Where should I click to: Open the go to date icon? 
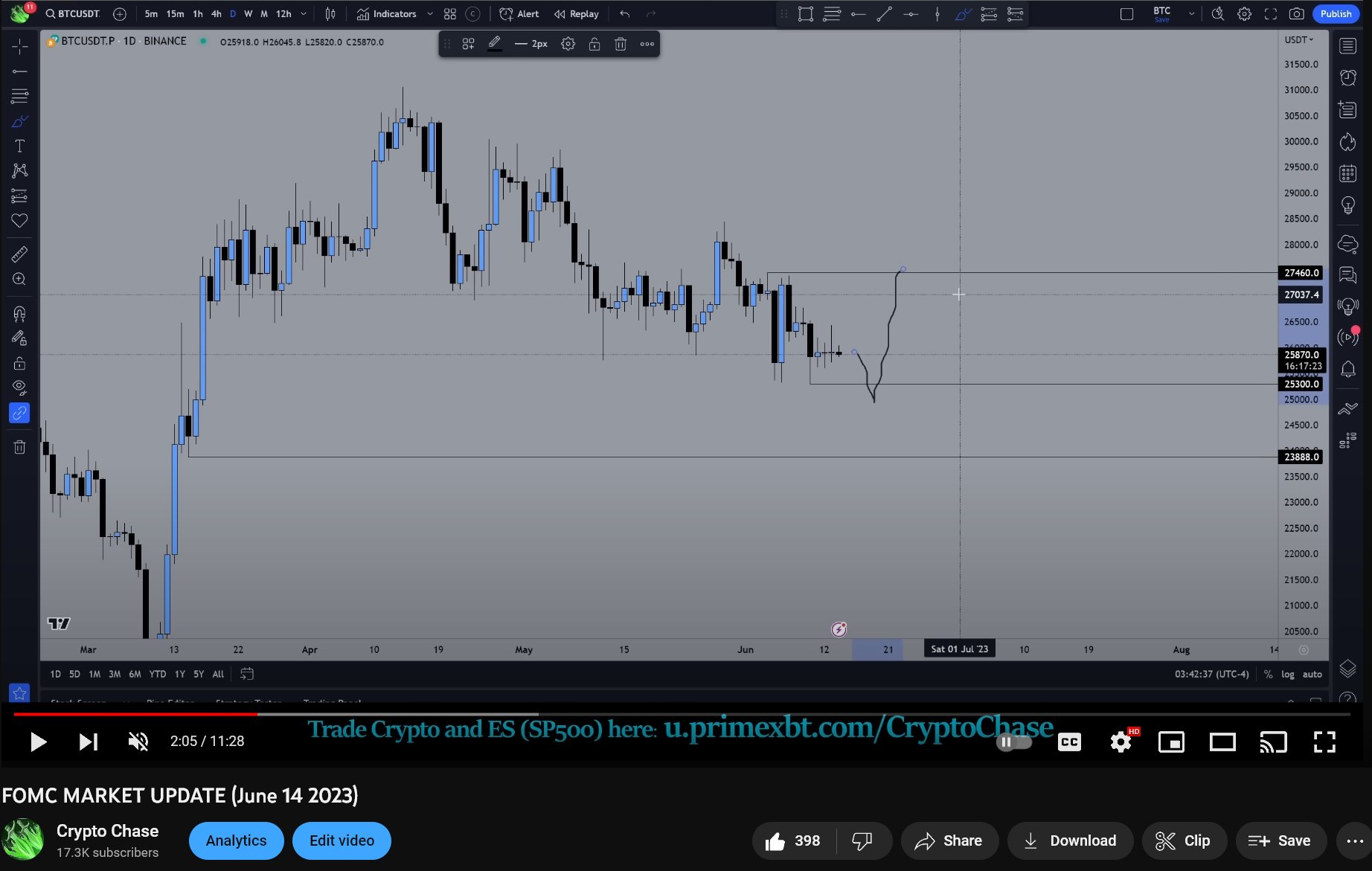pos(247,674)
